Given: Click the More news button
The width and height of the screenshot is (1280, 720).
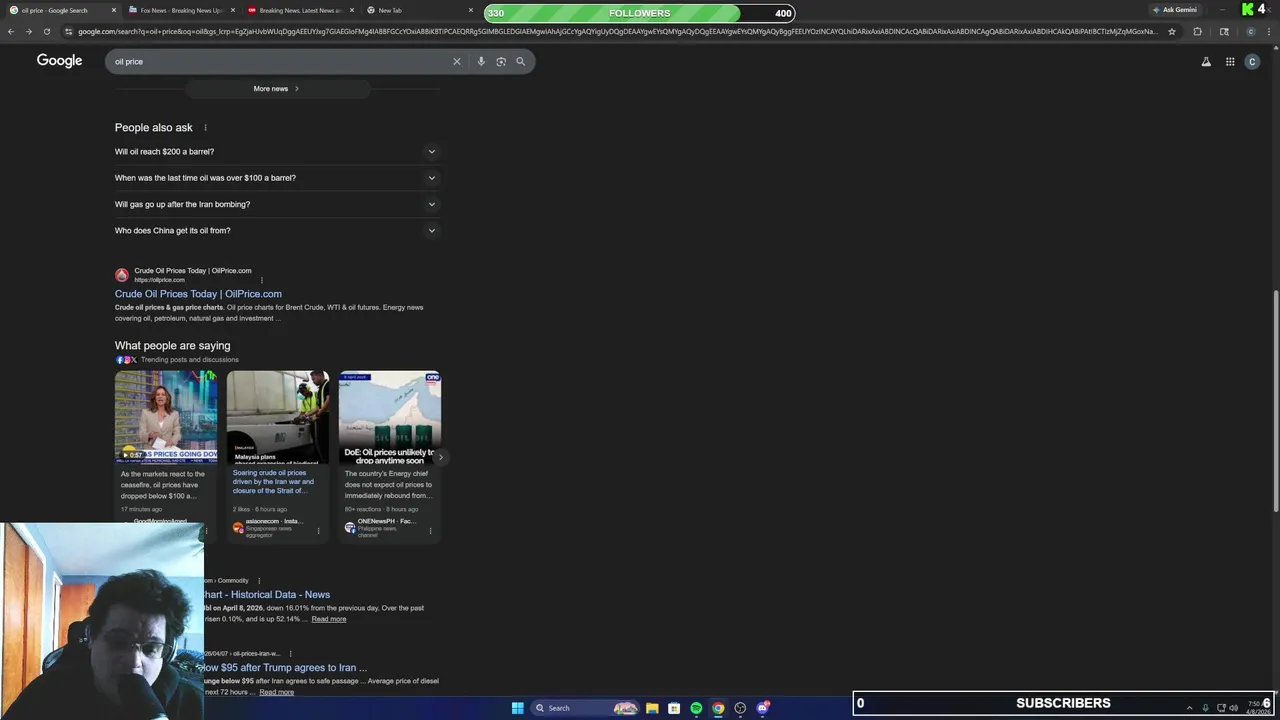Looking at the screenshot, I should (x=277, y=89).
